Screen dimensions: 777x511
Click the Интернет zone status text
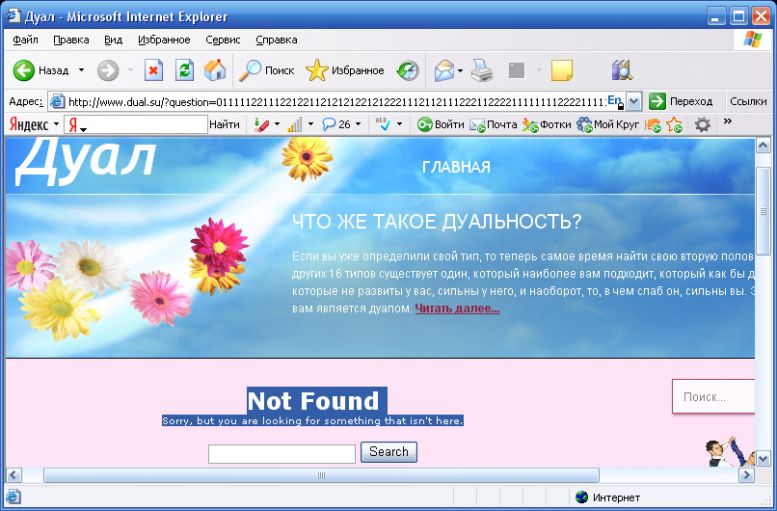point(616,497)
